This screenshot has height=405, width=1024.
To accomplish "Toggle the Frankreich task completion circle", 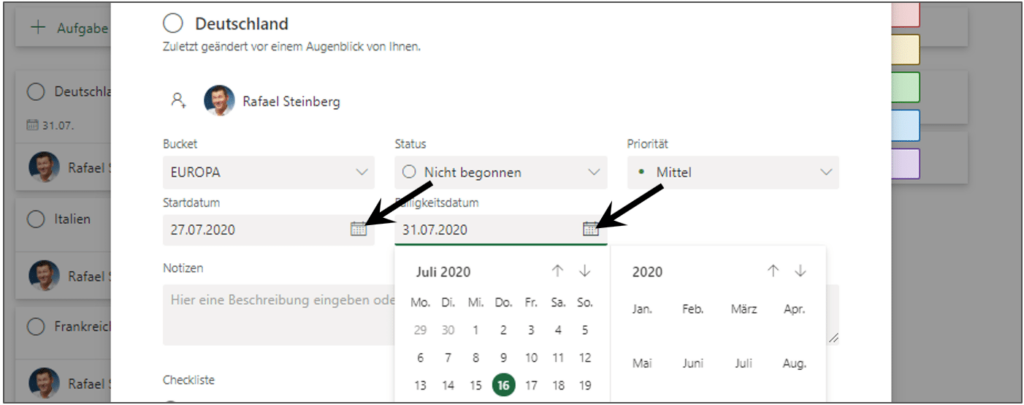I will tap(36, 326).
